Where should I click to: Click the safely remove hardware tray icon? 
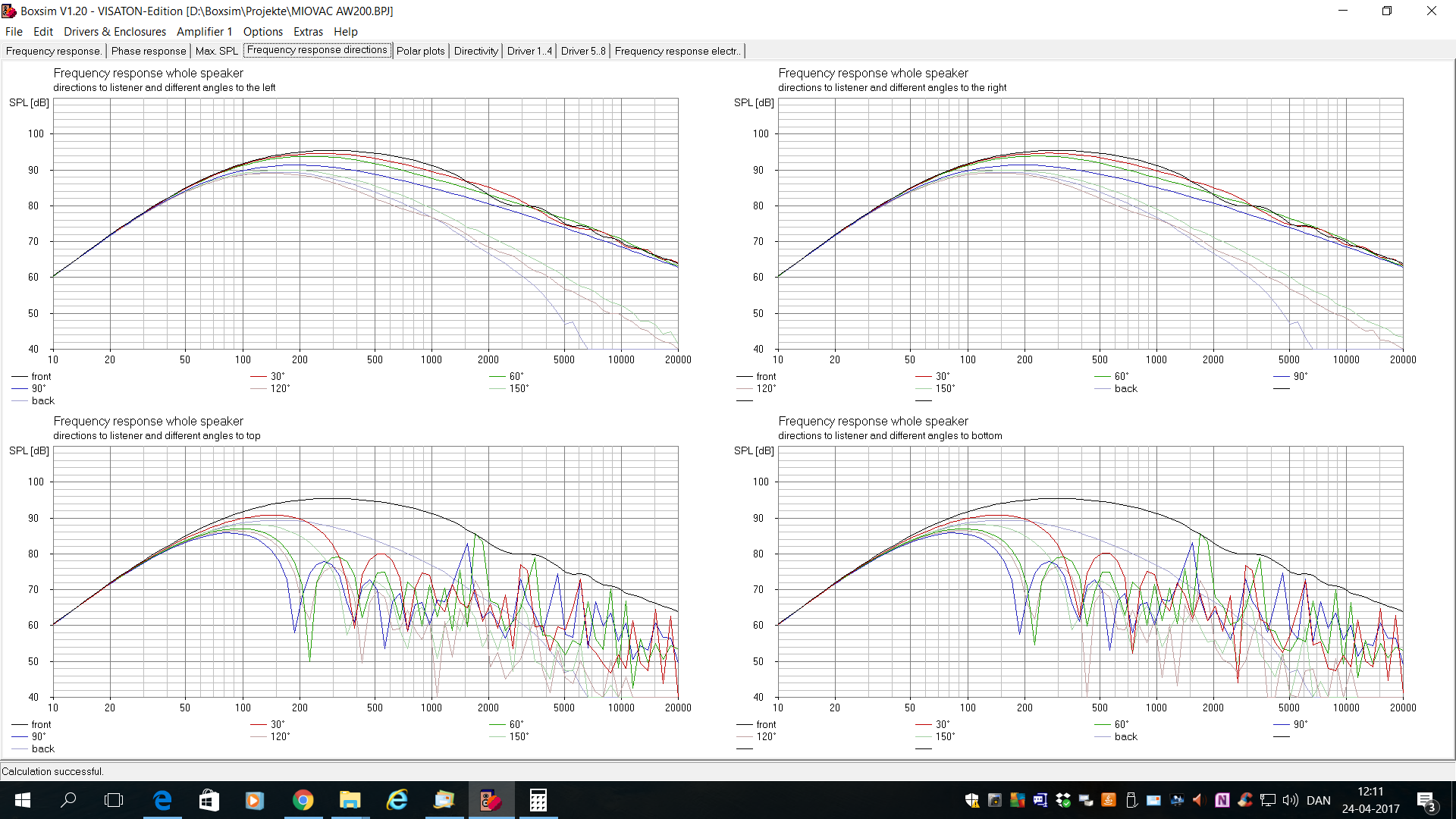tap(1131, 800)
